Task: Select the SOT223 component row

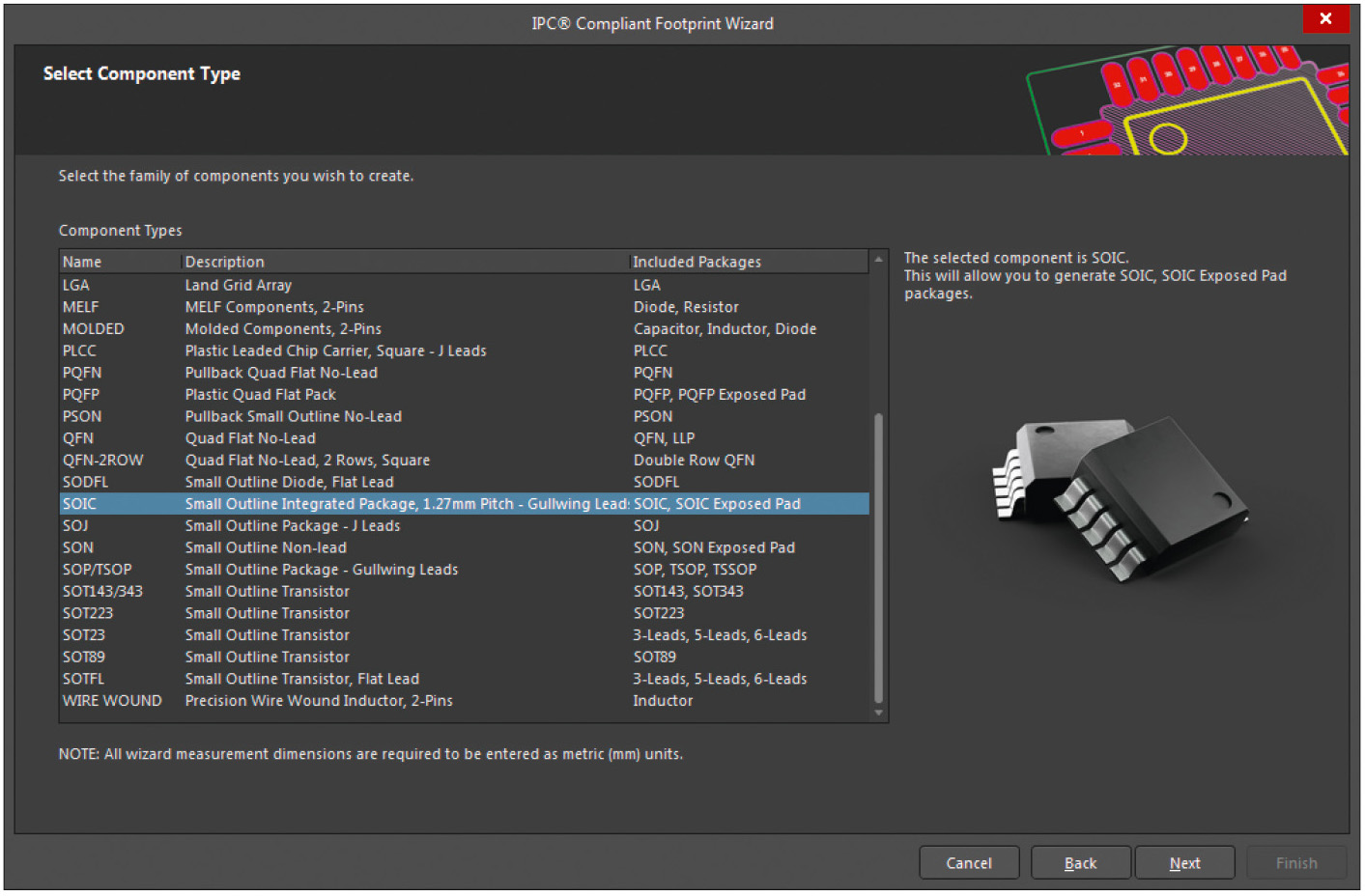Action: point(464,613)
